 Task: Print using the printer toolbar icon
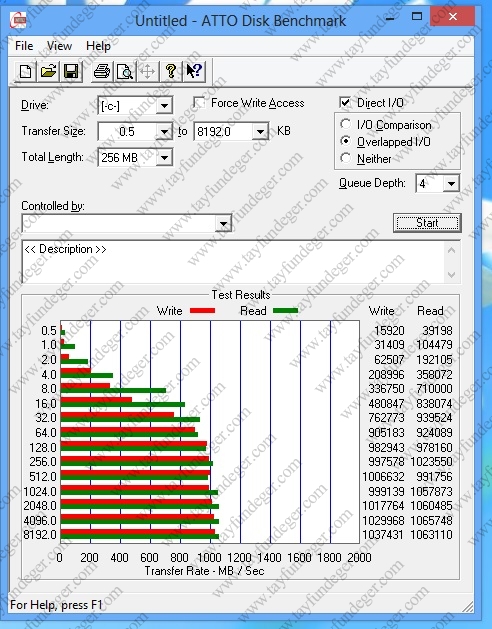pyautogui.click(x=102, y=72)
